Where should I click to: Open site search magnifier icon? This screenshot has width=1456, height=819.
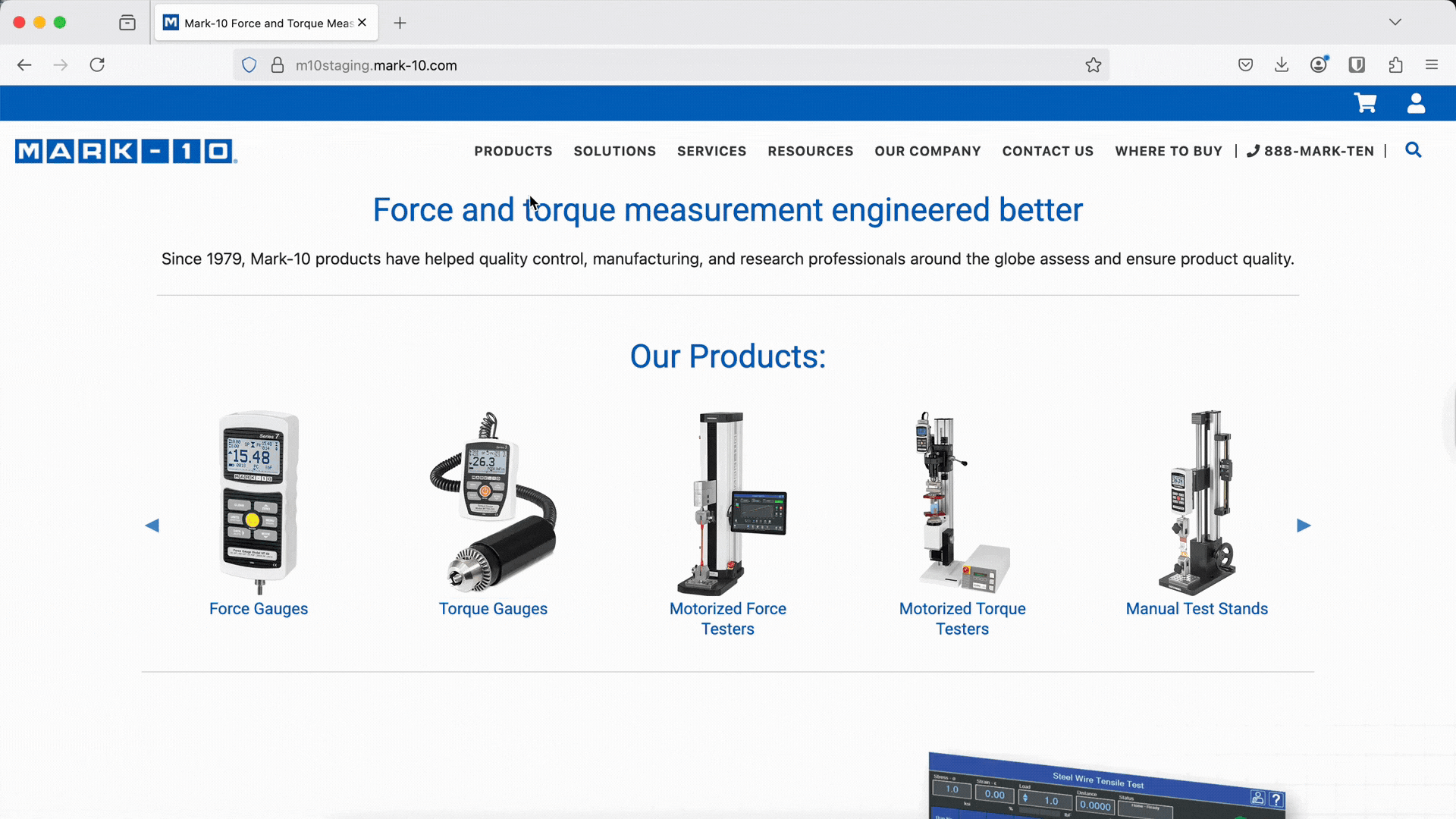(1413, 150)
